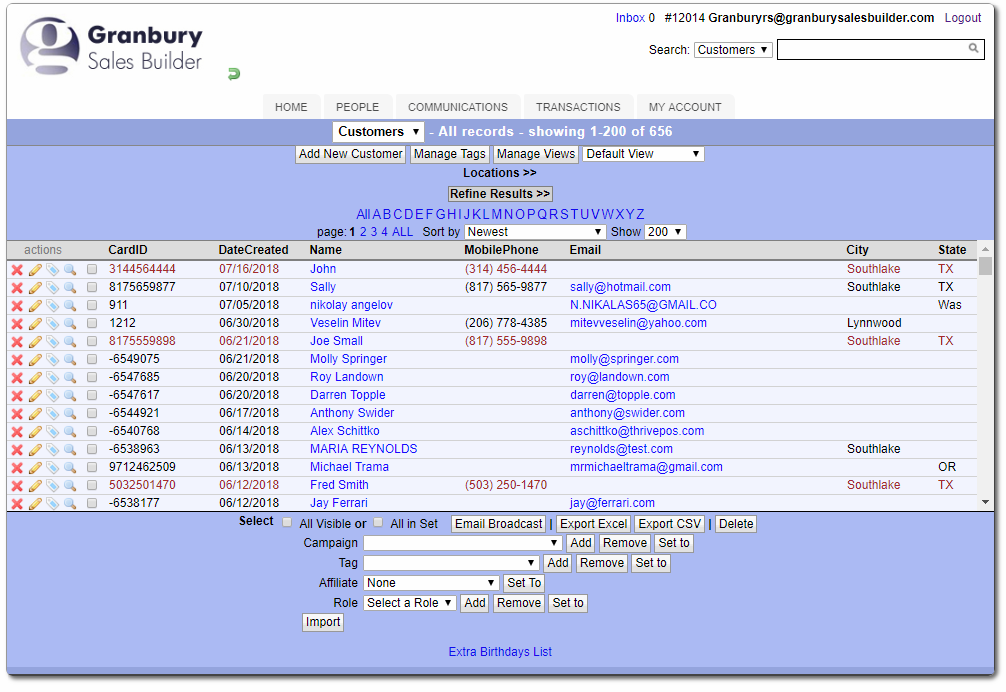Open MY ACCOUNT tab
This screenshot has width=1006, height=692.
pyautogui.click(x=685, y=107)
